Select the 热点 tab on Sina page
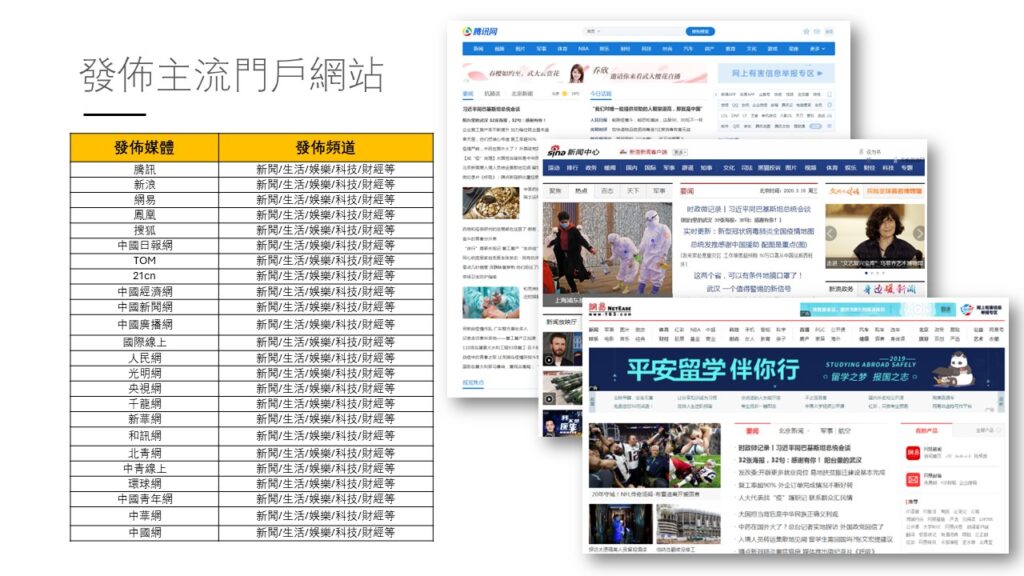Screen dimensions: 1024x576 (581, 191)
